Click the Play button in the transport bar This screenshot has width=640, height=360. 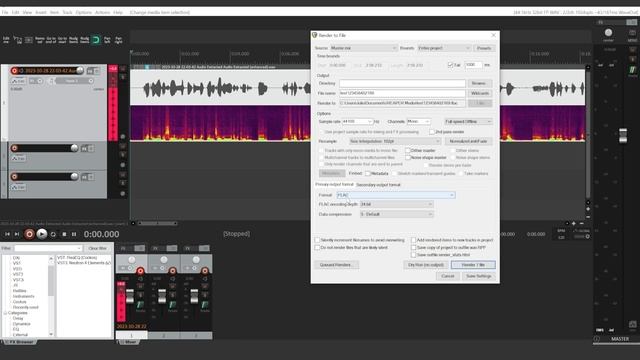[42, 234]
